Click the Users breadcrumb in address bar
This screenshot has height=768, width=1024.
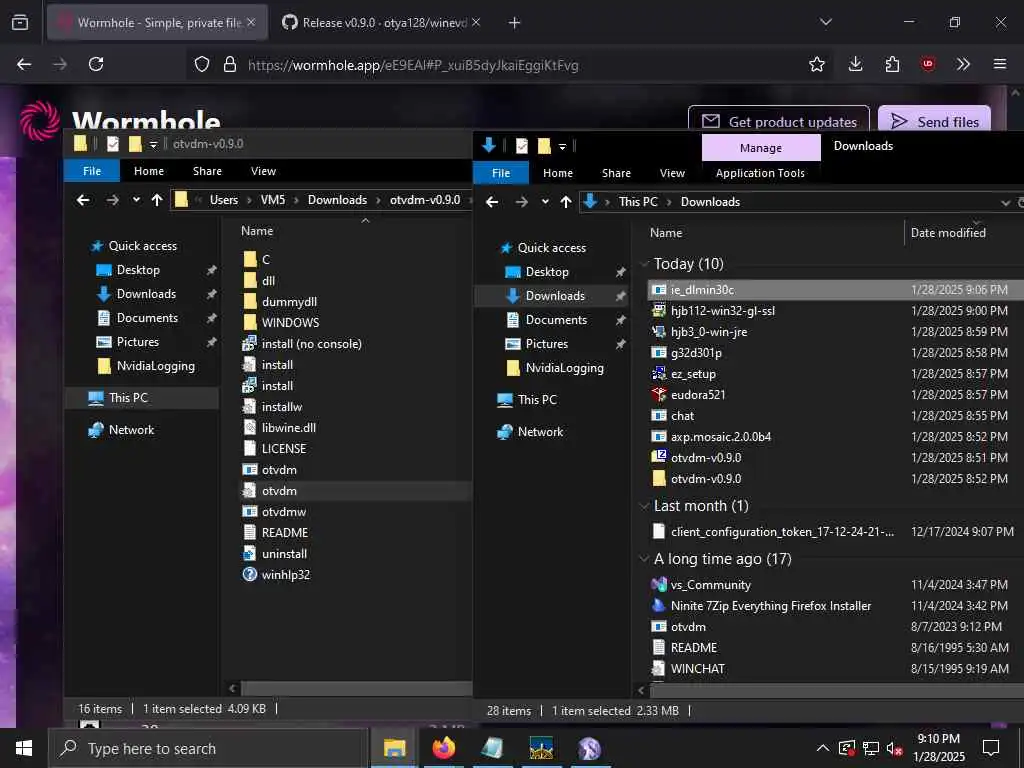pyautogui.click(x=223, y=200)
